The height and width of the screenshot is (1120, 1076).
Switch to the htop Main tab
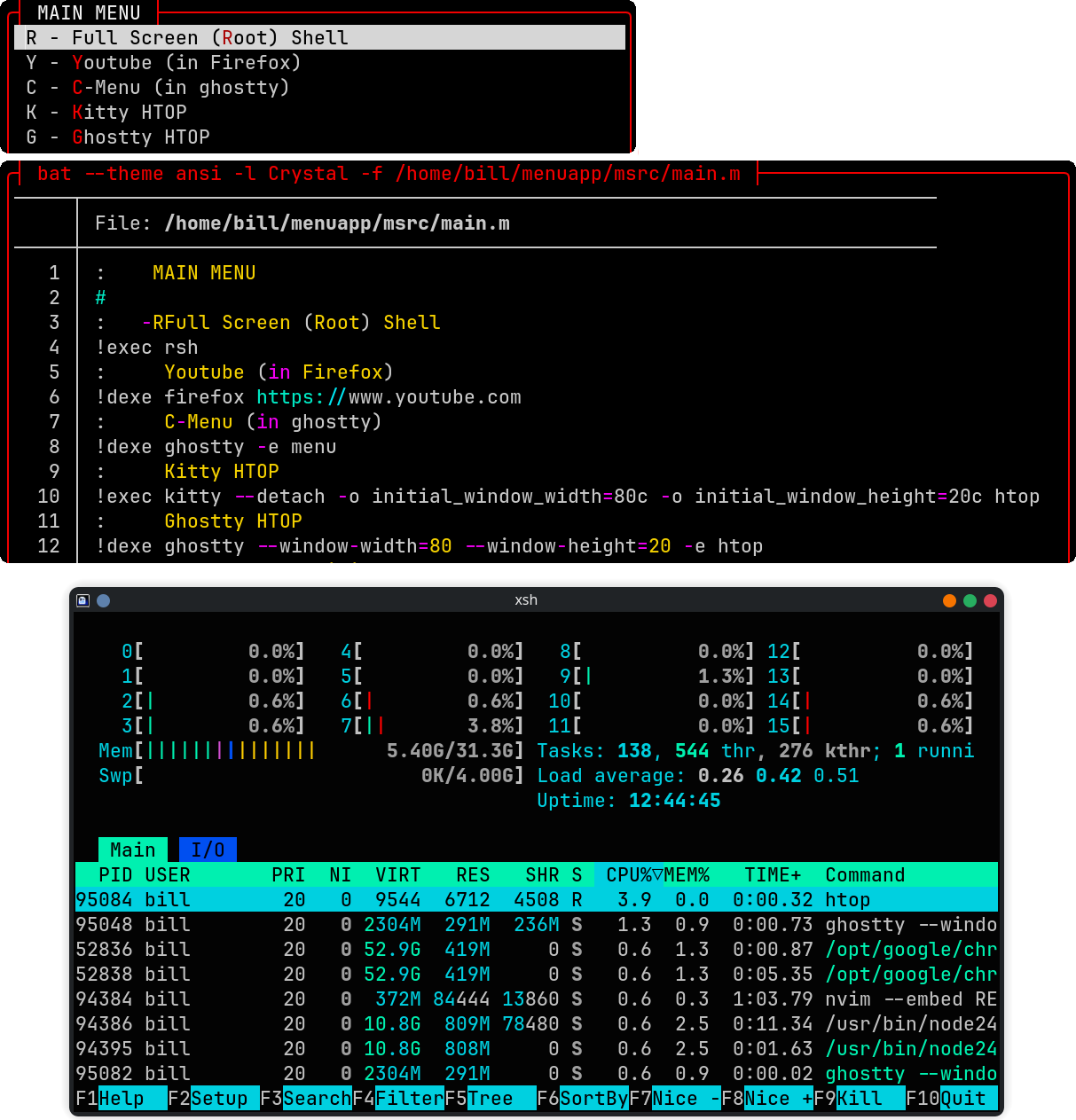(133, 850)
